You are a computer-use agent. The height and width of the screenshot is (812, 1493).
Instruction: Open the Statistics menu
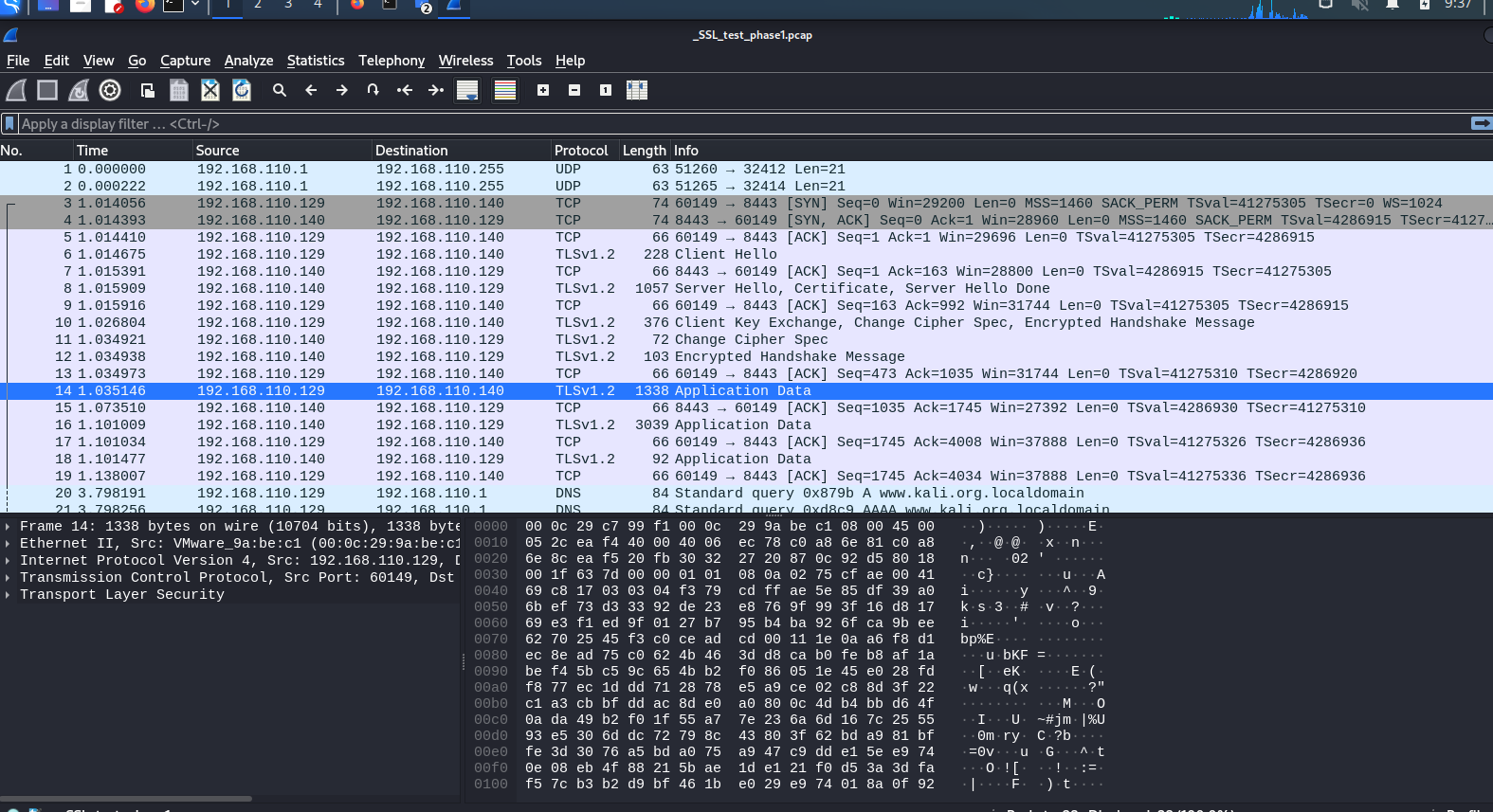[316, 61]
